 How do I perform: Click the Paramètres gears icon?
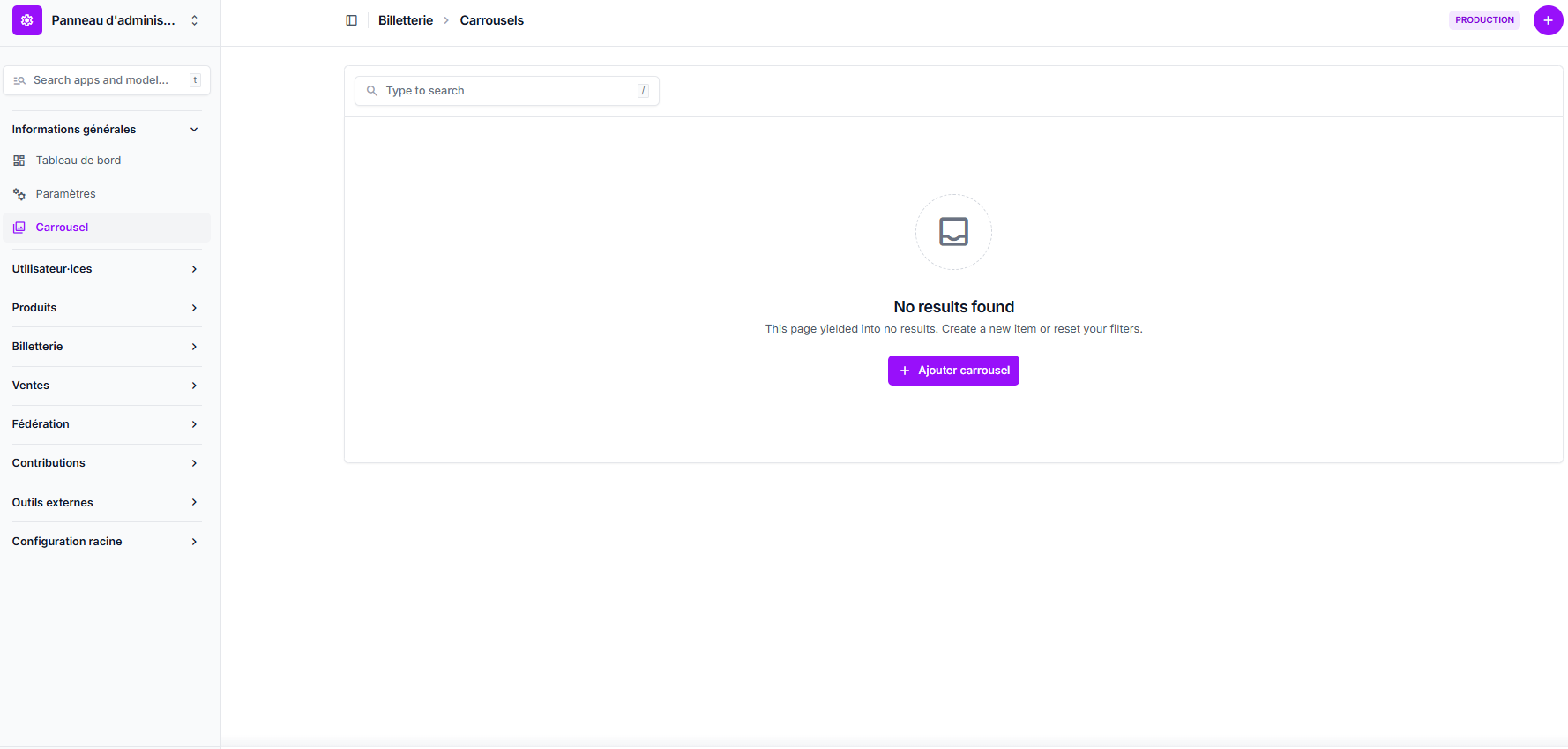click(19, 194)
